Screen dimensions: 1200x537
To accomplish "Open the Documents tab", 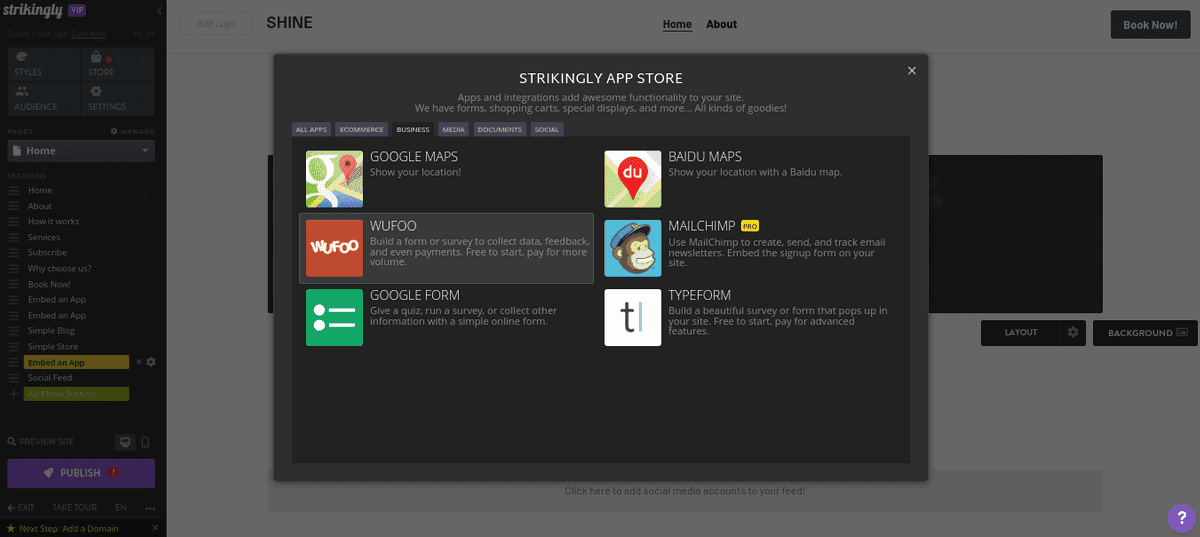I will coord(499,129).
